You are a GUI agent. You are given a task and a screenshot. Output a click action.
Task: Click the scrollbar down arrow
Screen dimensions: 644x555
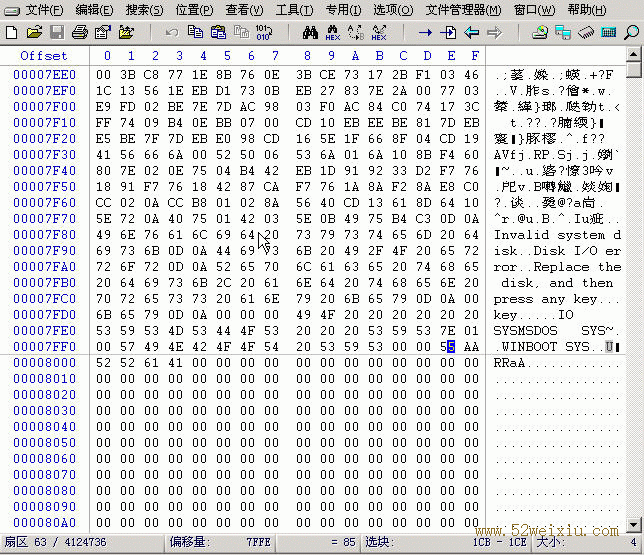pyautogui.click(x=633, y=525)
